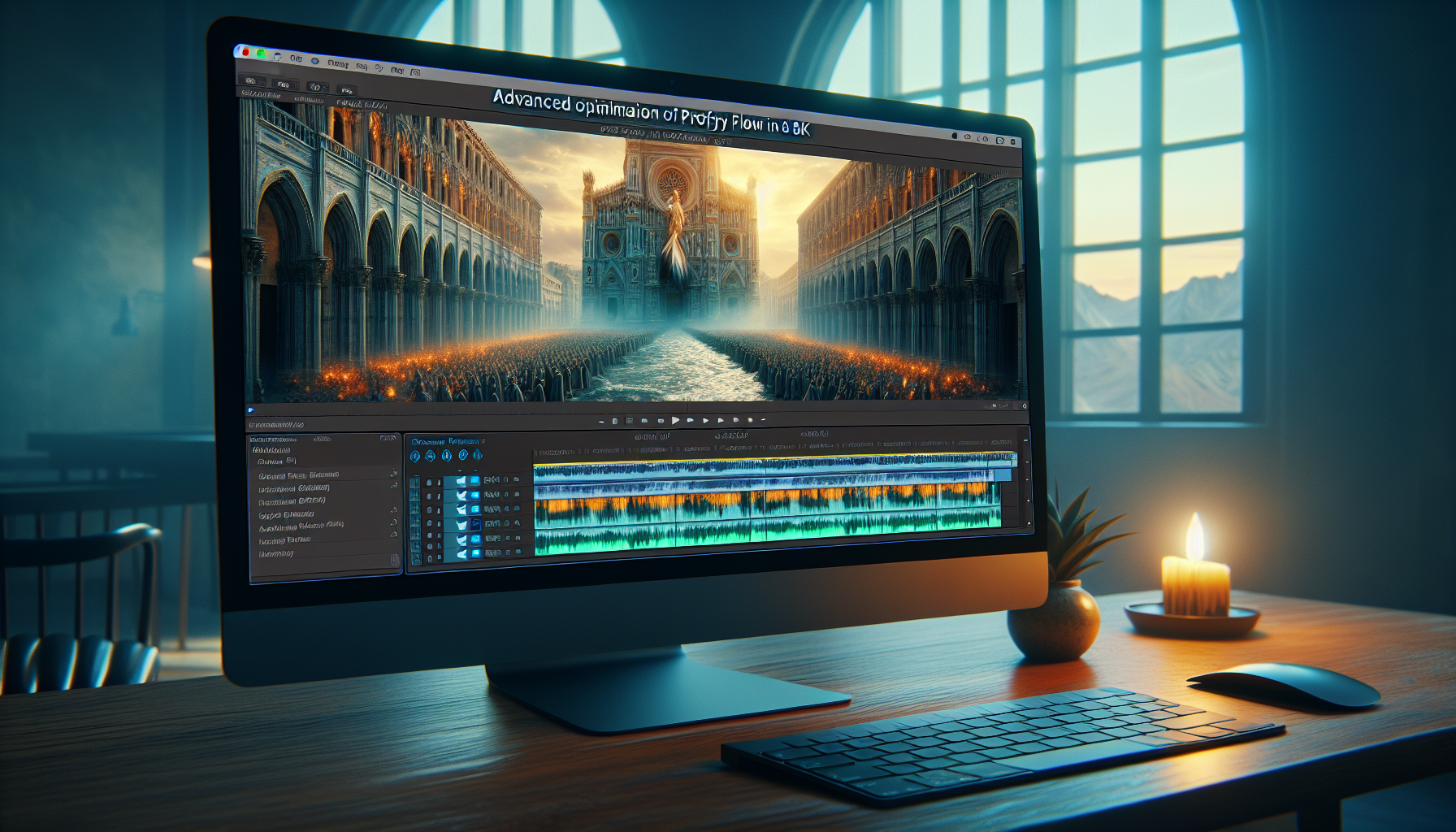Screen dimensions: 1456x832
Task: Select the play button in transport controls
Action: tap(676, 420)
